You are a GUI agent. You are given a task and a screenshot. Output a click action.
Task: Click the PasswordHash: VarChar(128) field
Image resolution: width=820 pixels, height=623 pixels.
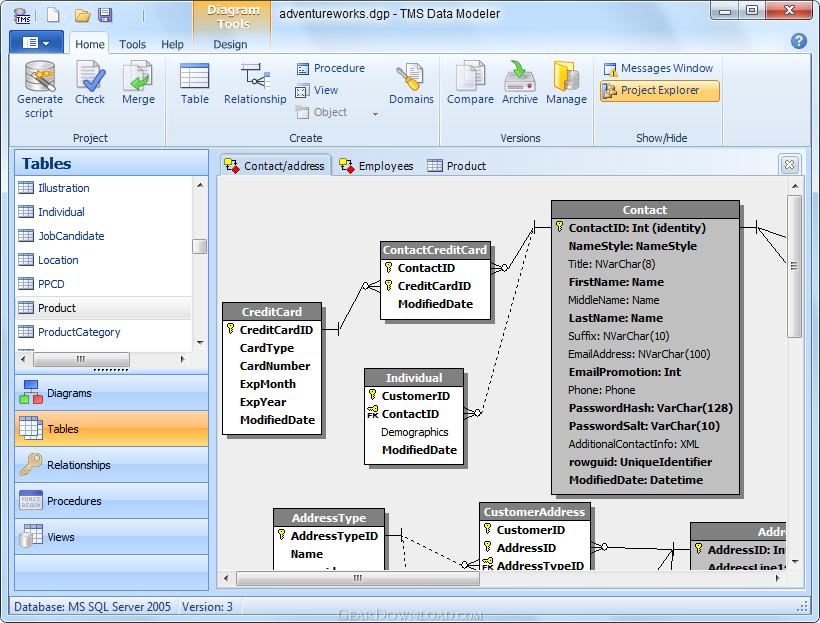(x=651, y=408)
